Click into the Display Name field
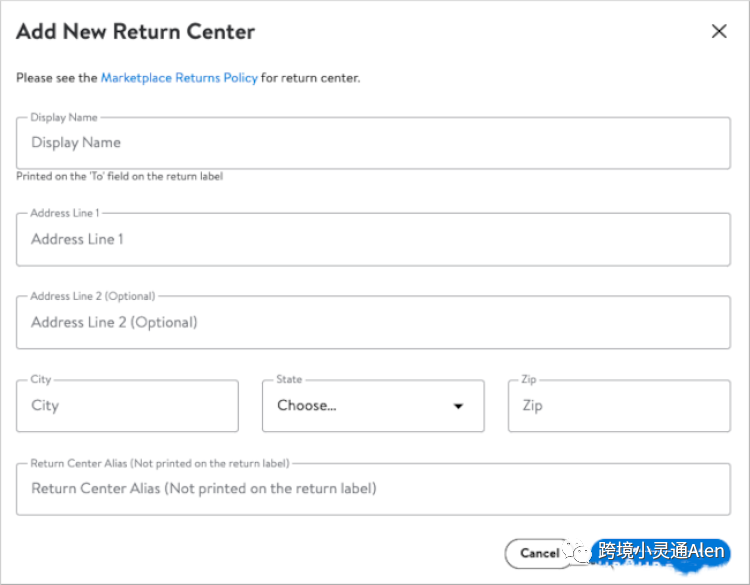This screenshot has height=585, width=750. [x=372, y=143]
